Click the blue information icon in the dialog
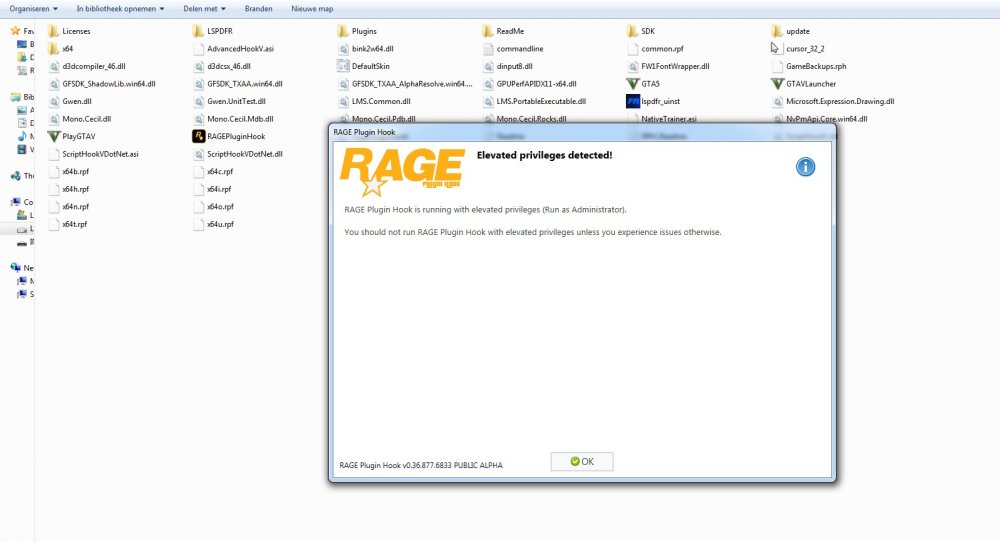 point(805,167)
